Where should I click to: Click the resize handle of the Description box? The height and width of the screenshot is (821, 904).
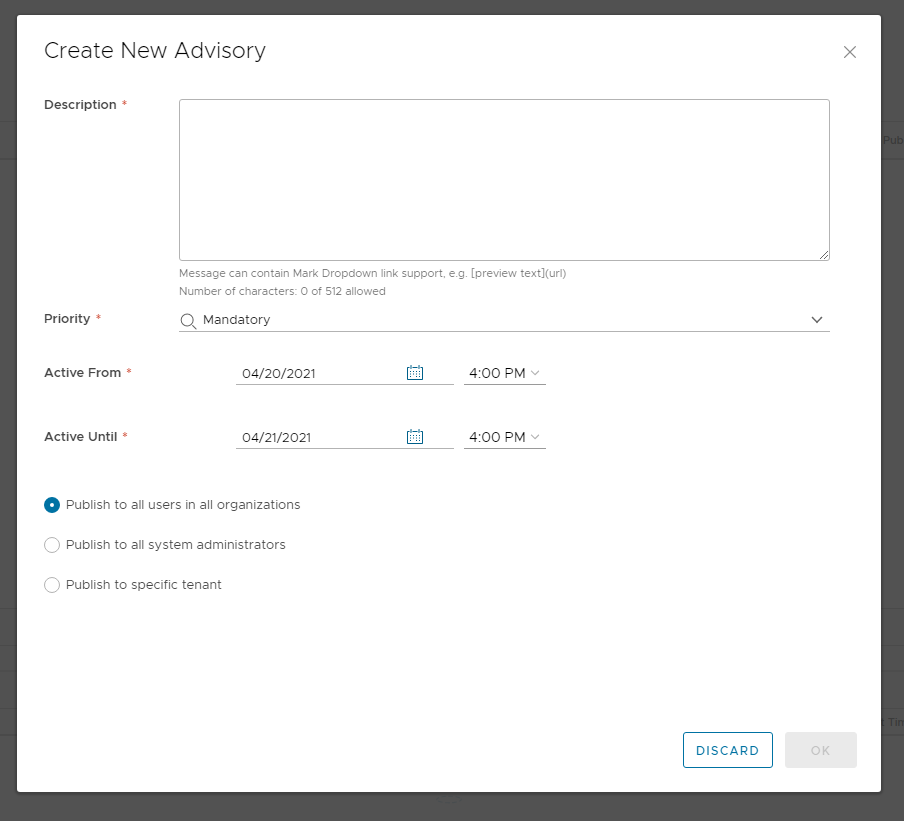pos(826,257)
